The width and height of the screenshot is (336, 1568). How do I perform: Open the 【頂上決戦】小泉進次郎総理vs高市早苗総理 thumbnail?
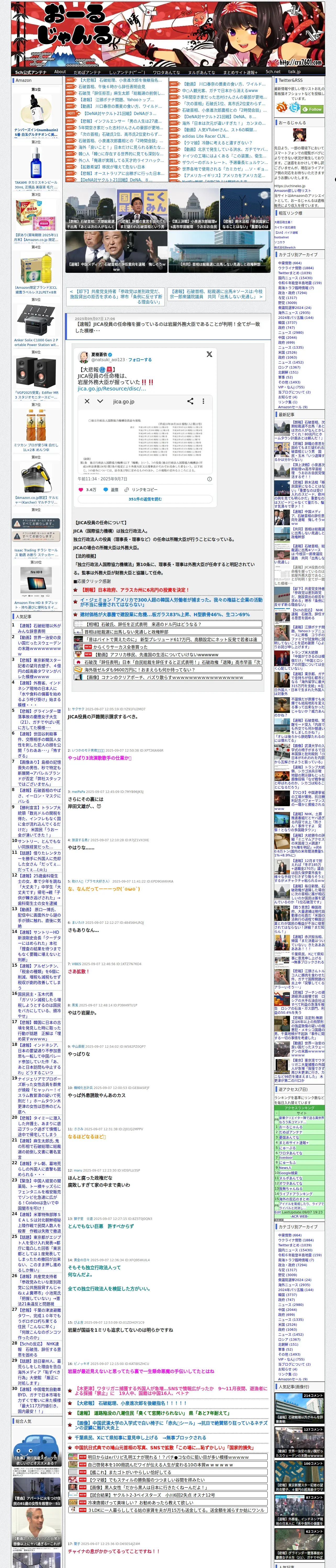click(x=193, y=208)
